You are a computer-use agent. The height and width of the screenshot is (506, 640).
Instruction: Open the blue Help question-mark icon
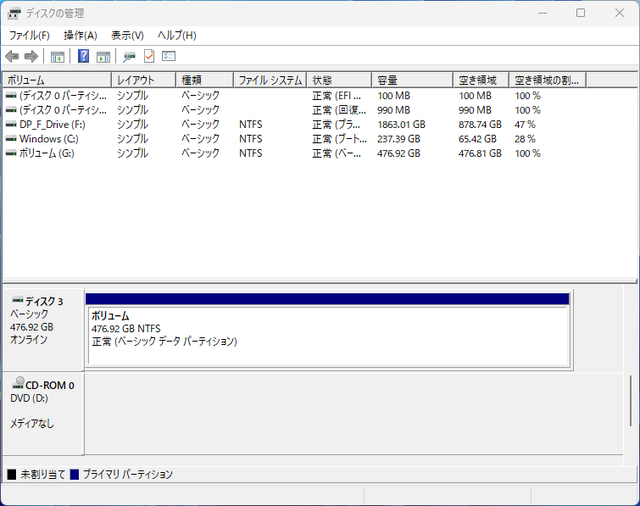(x=83, y=56)
